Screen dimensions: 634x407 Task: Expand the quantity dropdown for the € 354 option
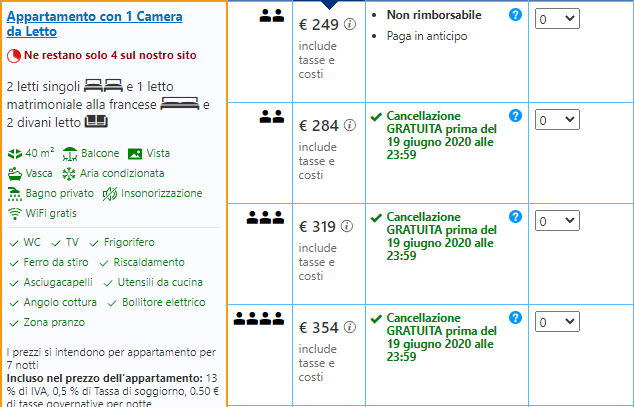pos(557,321)
